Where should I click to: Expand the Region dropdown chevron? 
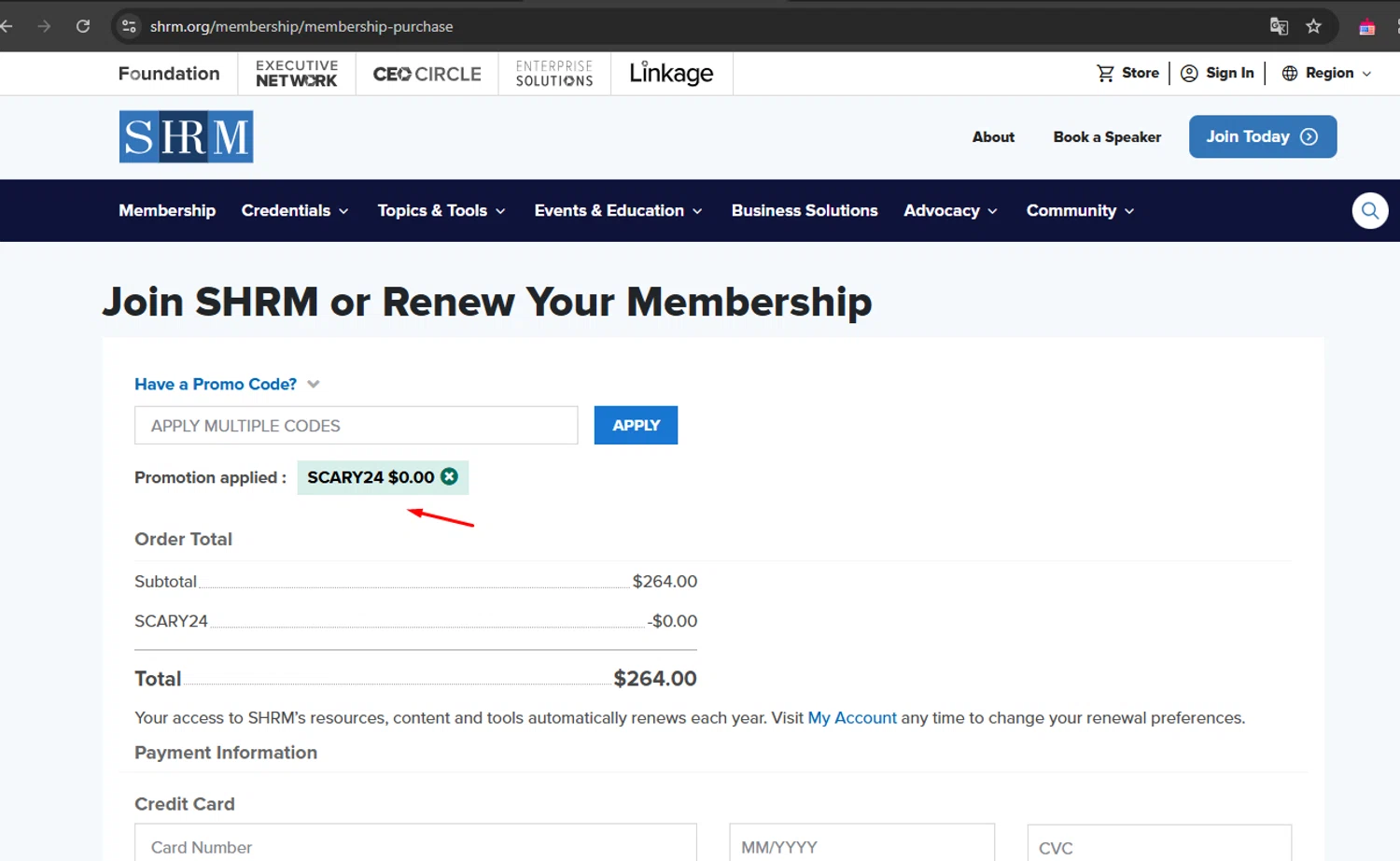tap(1366, 74)
